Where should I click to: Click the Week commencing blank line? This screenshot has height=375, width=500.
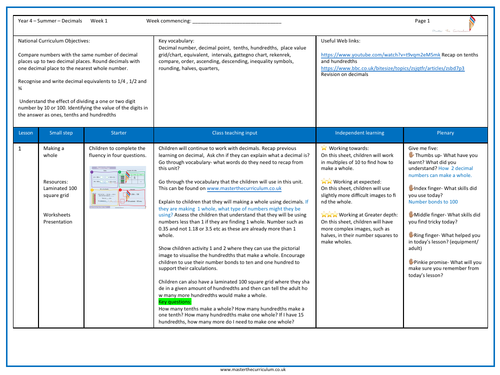(x=237, y=22)
